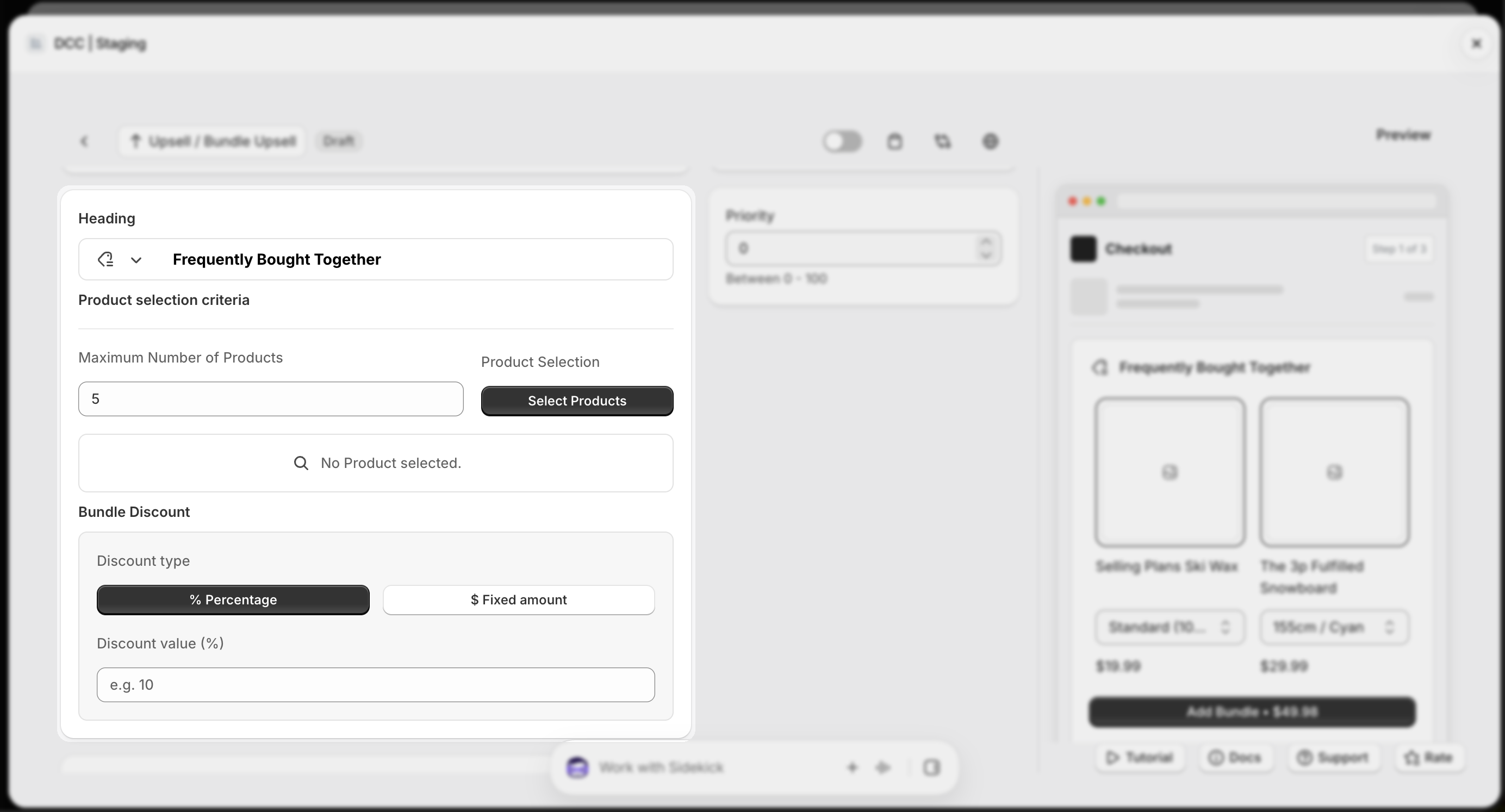Click the Rate button
Image resolution: width=1505 pixels, height=812 pixels.
tap(1428, 758)
